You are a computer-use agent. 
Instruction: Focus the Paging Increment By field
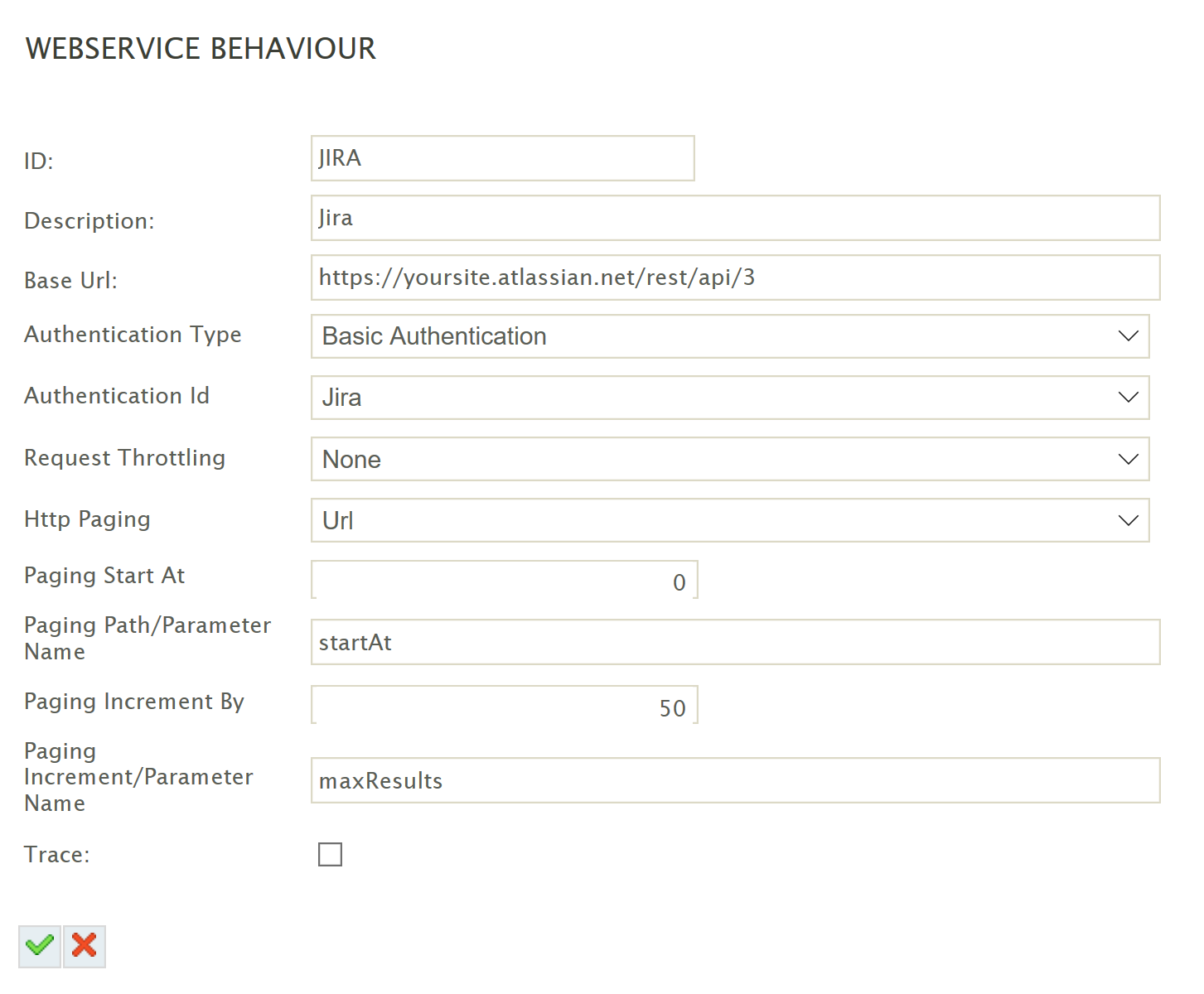coord(504,706)
